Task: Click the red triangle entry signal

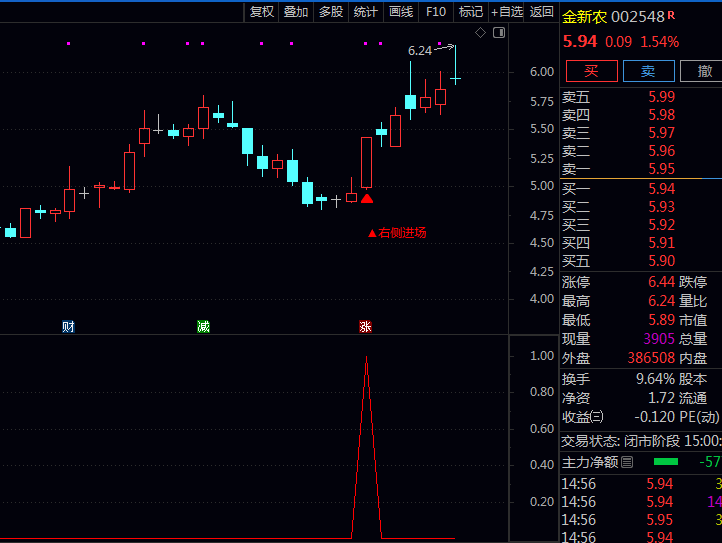Action: 367,199
